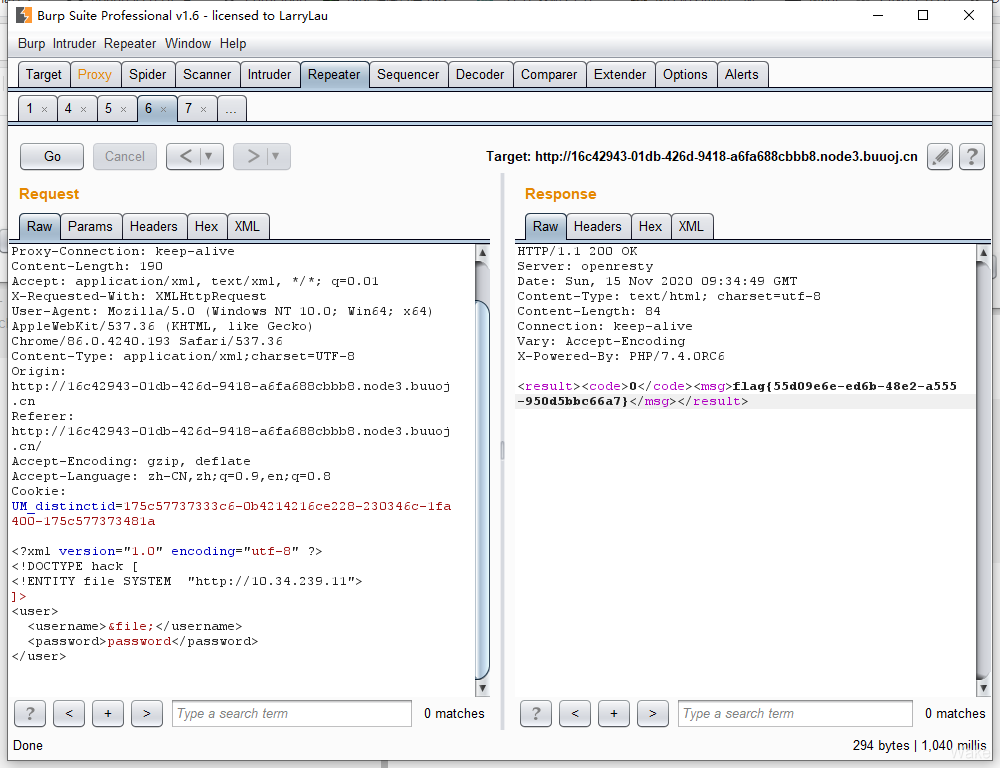Click the Burp Suite logo icon in title bar

24,15
